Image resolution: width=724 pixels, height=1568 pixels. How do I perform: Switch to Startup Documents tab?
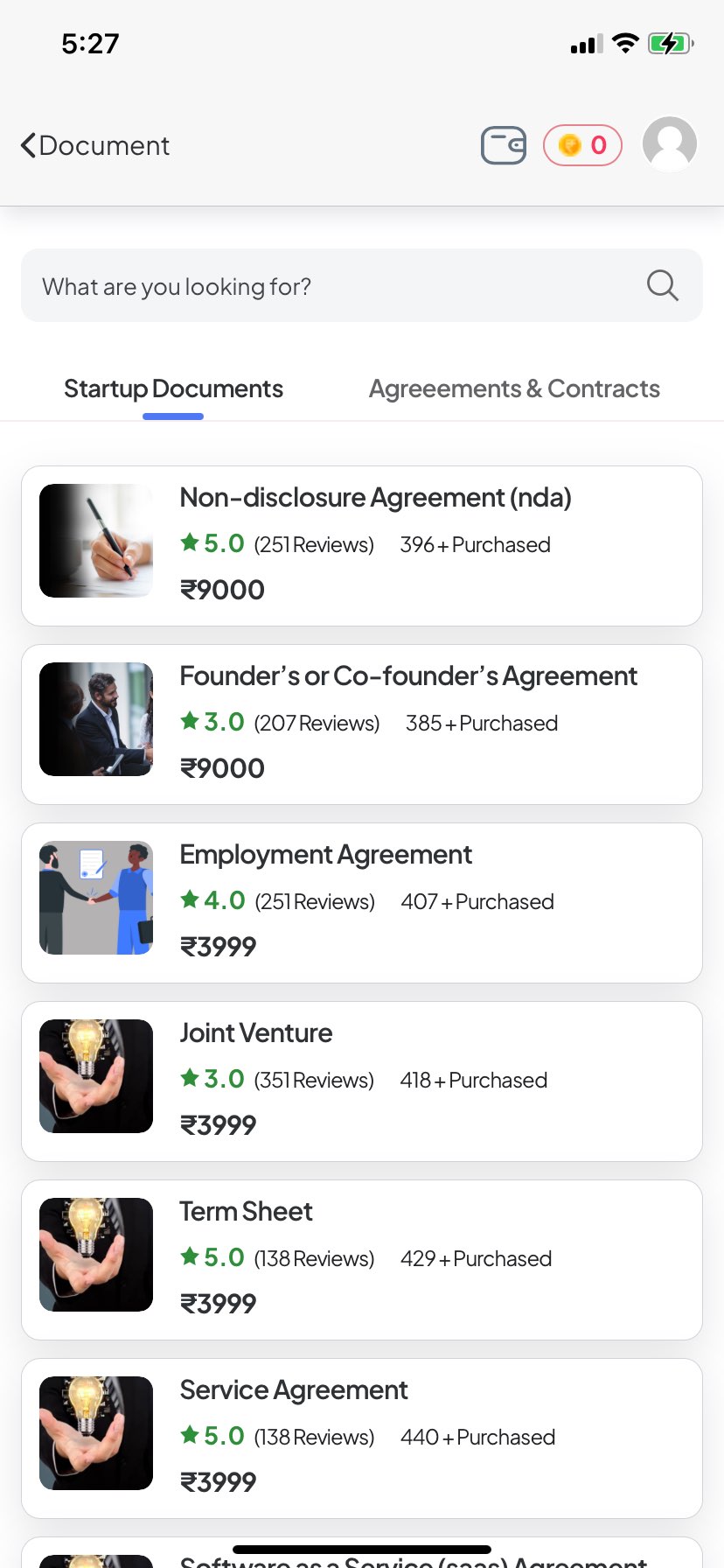(173, 388)
